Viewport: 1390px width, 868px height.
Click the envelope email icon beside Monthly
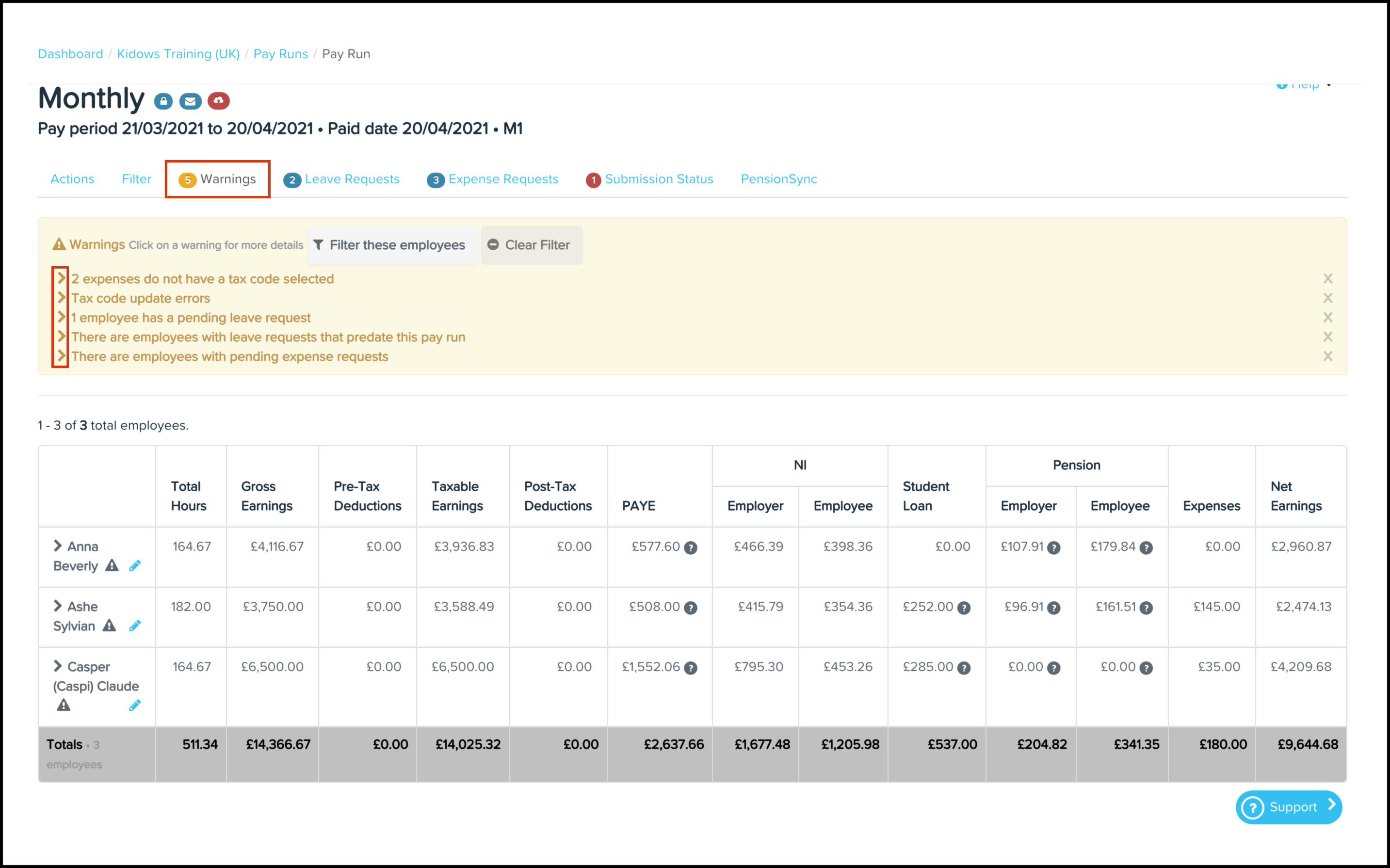coord(190,102)
